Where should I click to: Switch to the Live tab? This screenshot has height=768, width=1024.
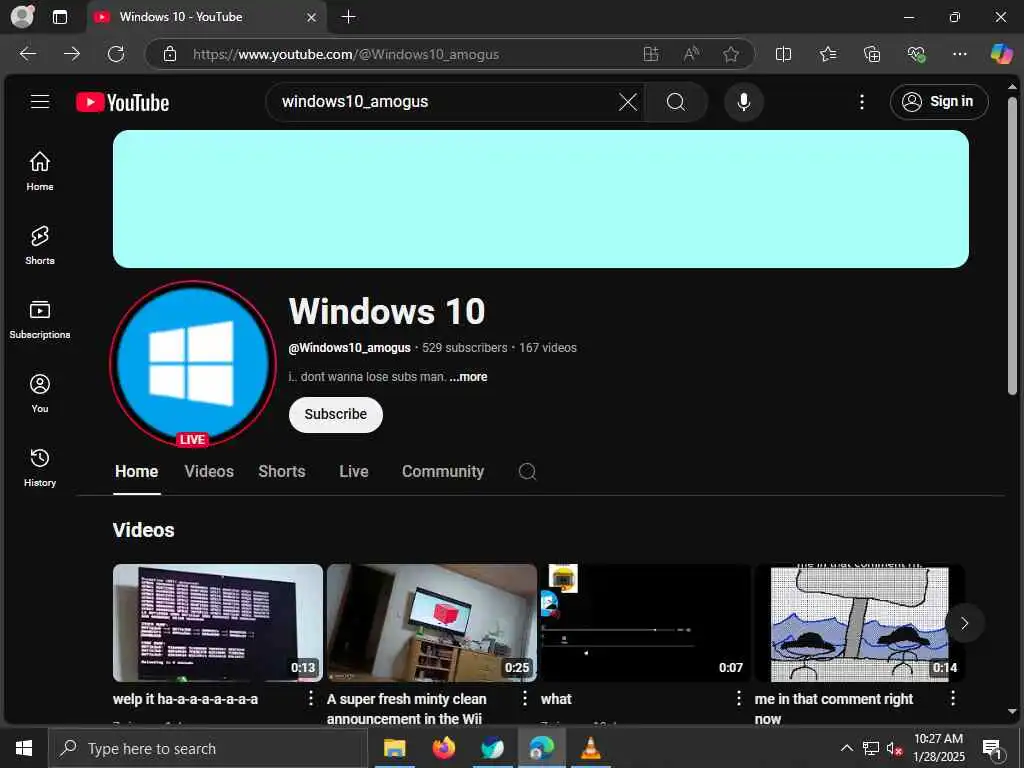tap(353, 472)
